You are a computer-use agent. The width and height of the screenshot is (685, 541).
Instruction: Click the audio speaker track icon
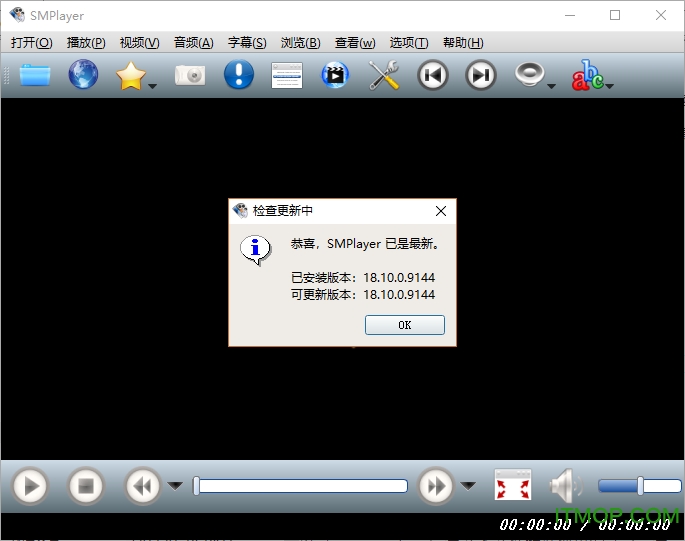click(x=529, y=74)
